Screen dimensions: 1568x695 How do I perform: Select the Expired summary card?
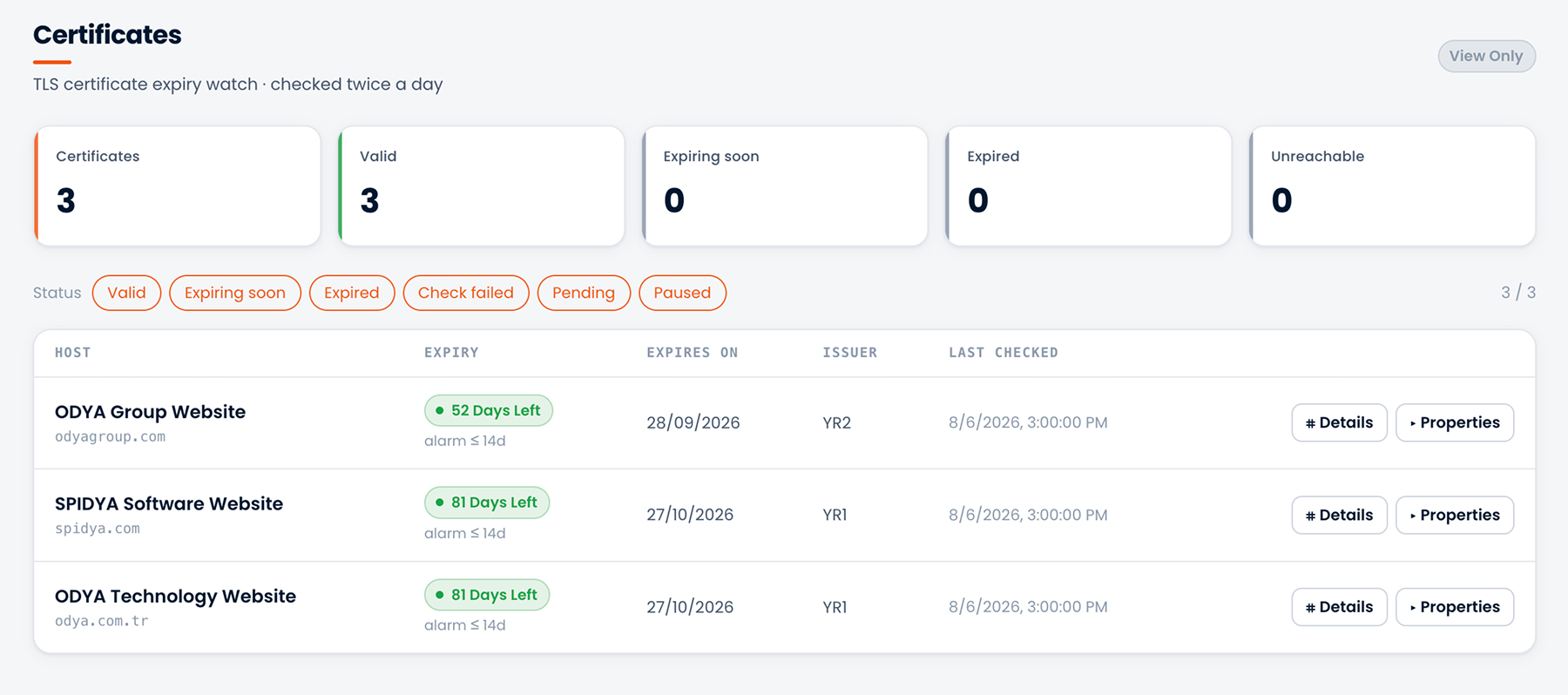[1089, 186]
